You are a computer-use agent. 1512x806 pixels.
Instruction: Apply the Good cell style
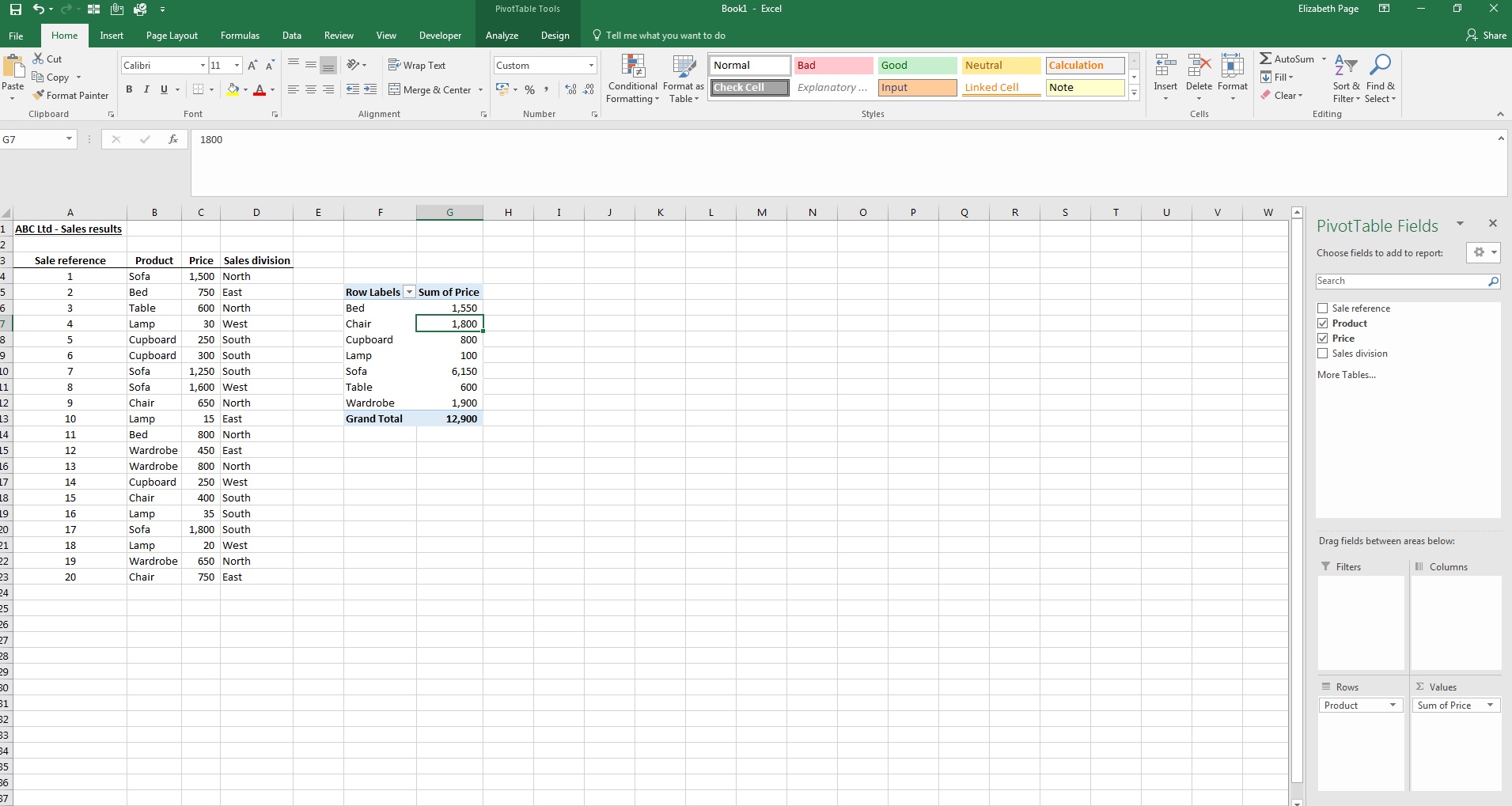[x=917, y=65]
